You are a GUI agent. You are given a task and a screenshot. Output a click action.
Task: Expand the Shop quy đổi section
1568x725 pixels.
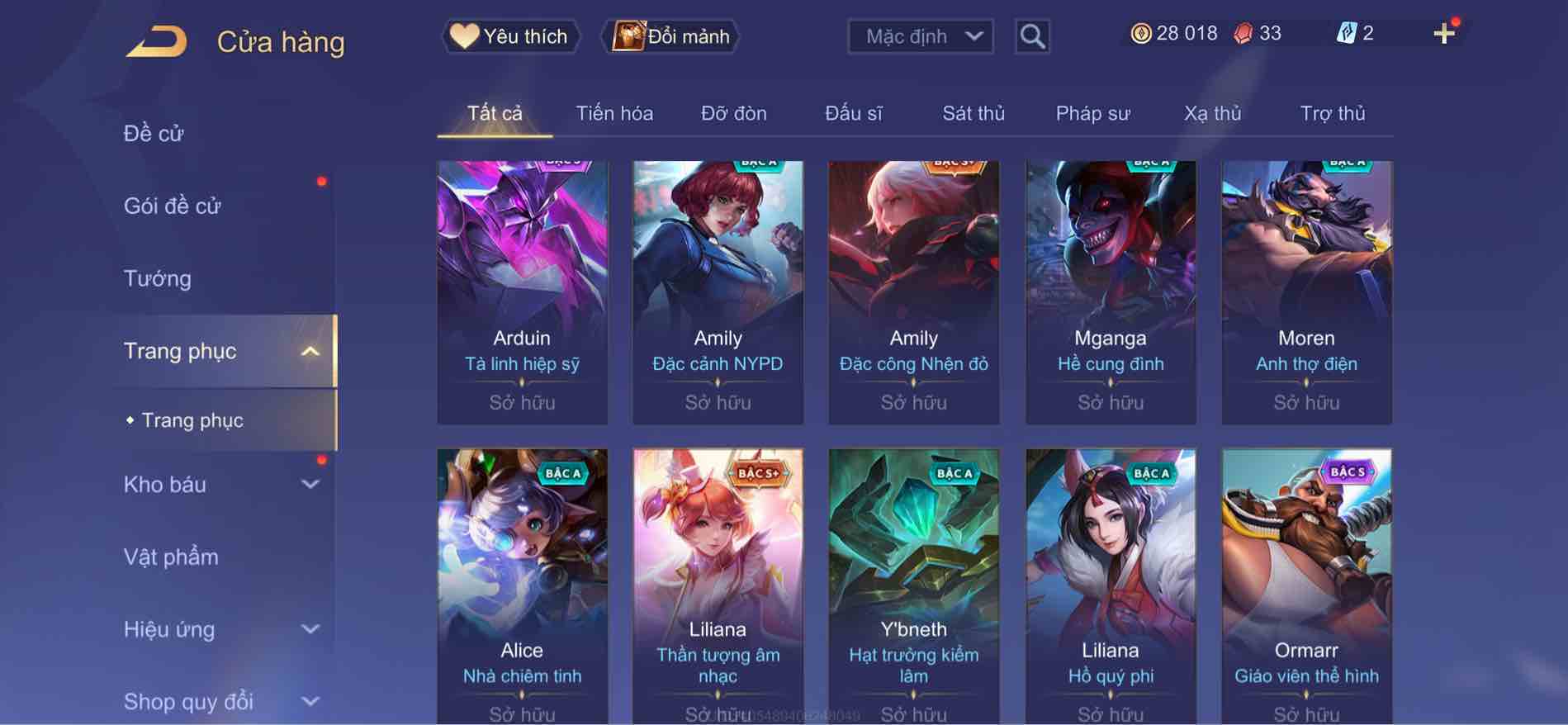[310, 702]
